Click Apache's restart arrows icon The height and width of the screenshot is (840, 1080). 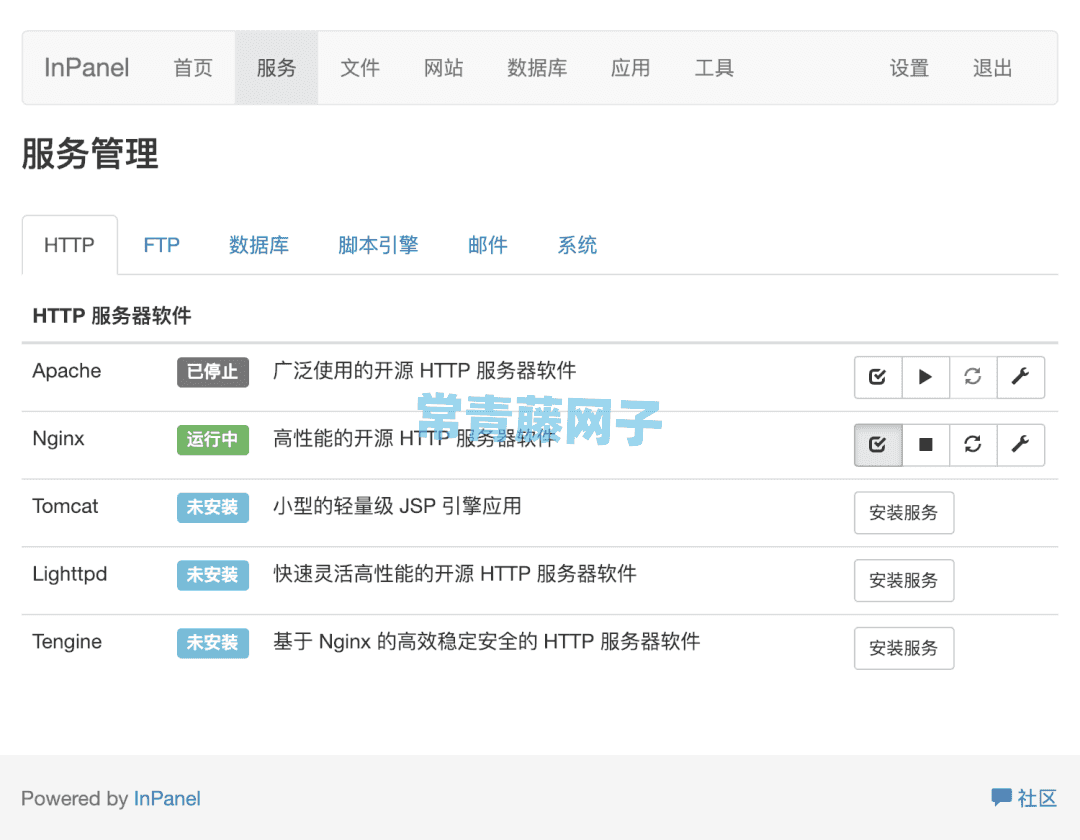click(x=973, y=377)
